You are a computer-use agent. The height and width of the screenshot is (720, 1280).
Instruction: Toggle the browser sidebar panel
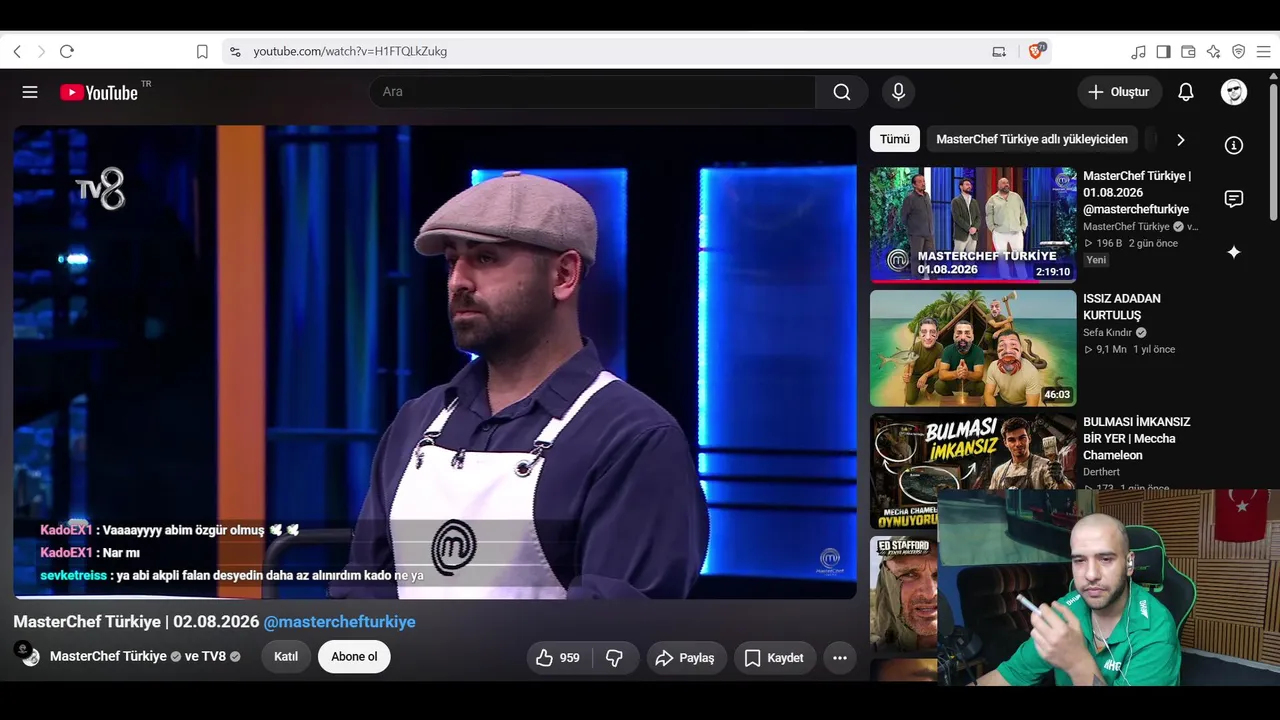tap(1163, 51)
